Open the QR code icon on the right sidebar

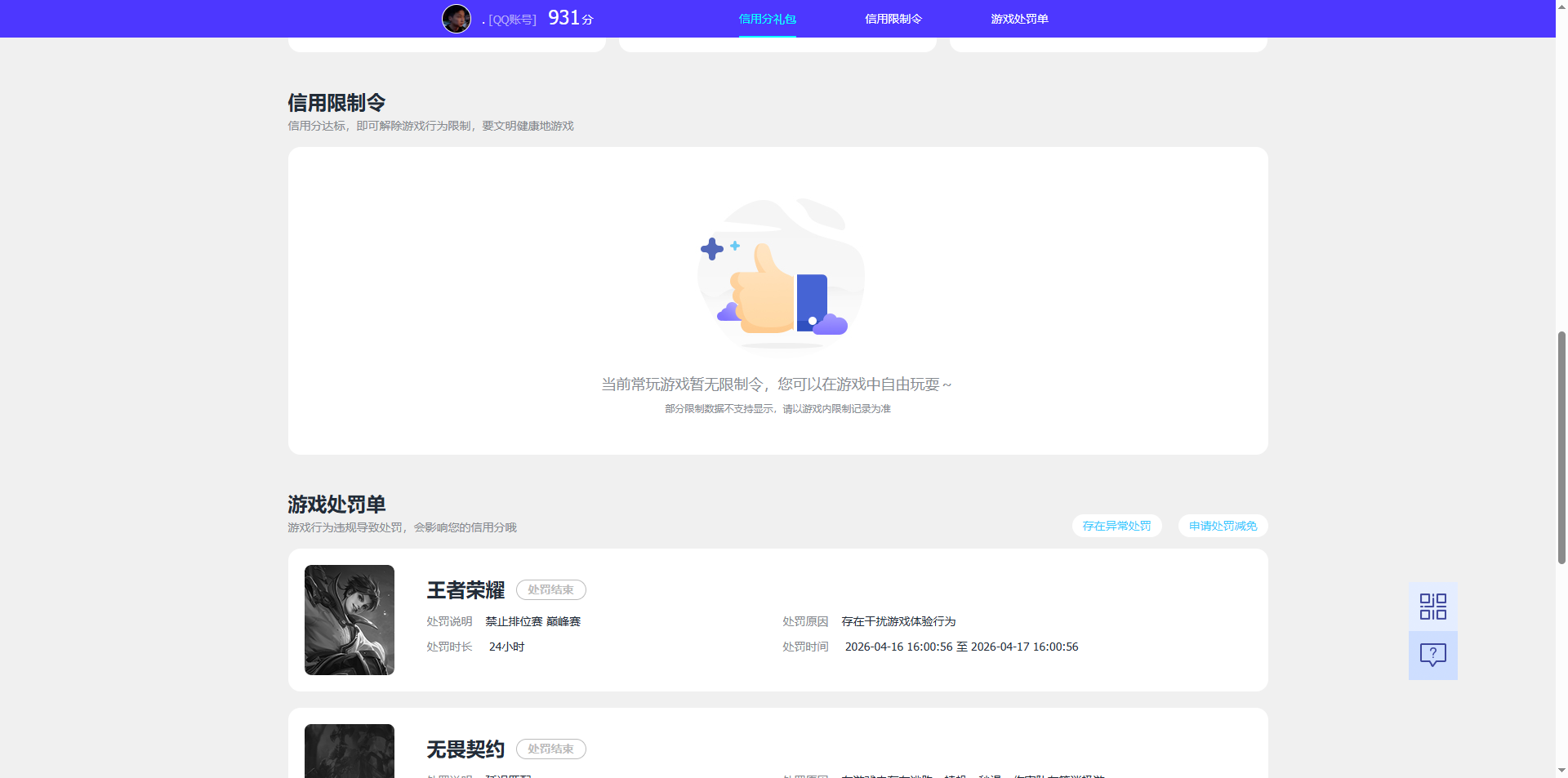point(1432,607)
